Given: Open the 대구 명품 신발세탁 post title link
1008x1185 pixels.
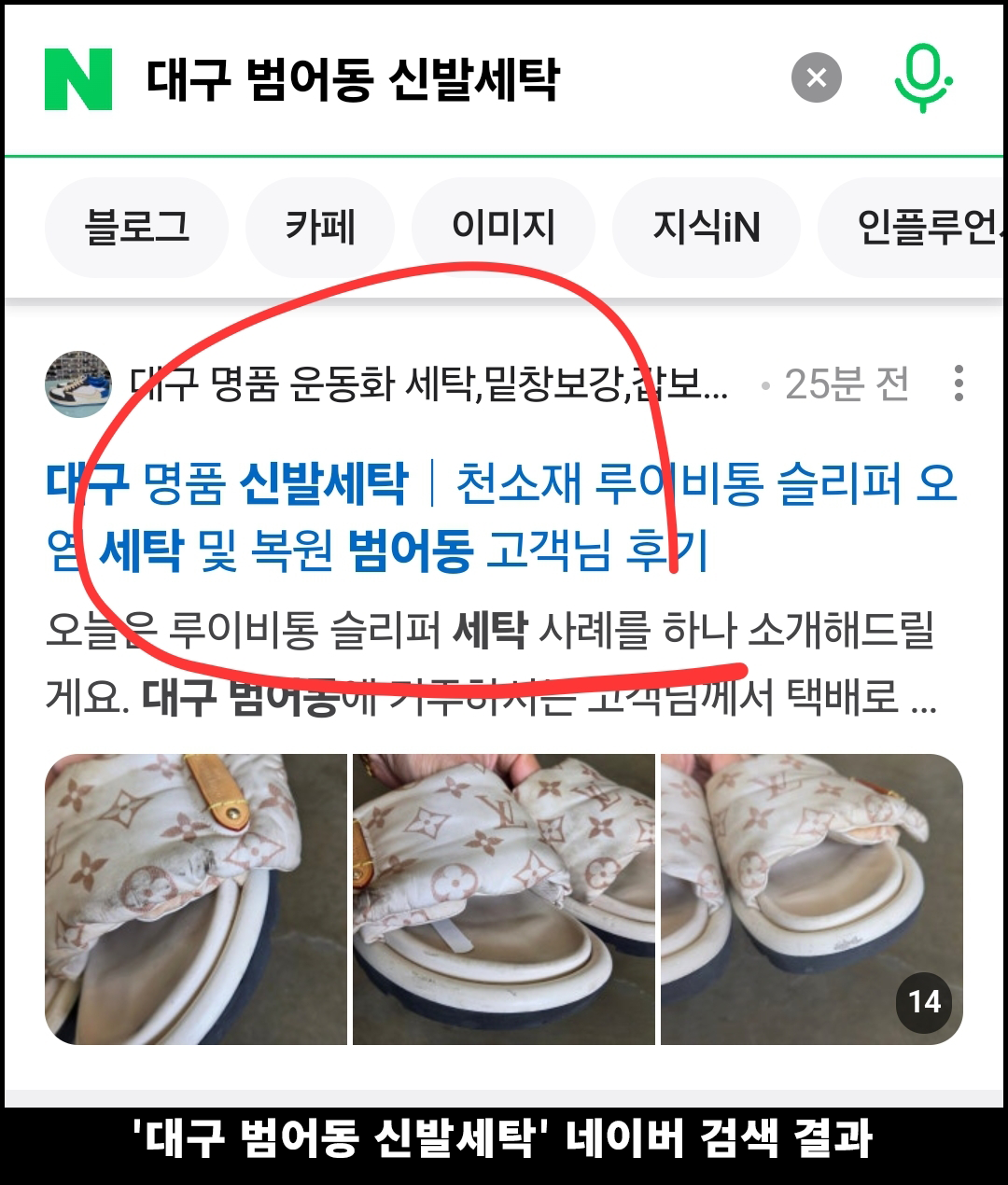Looking at the screenshot, I should click(x=502, y=516).
